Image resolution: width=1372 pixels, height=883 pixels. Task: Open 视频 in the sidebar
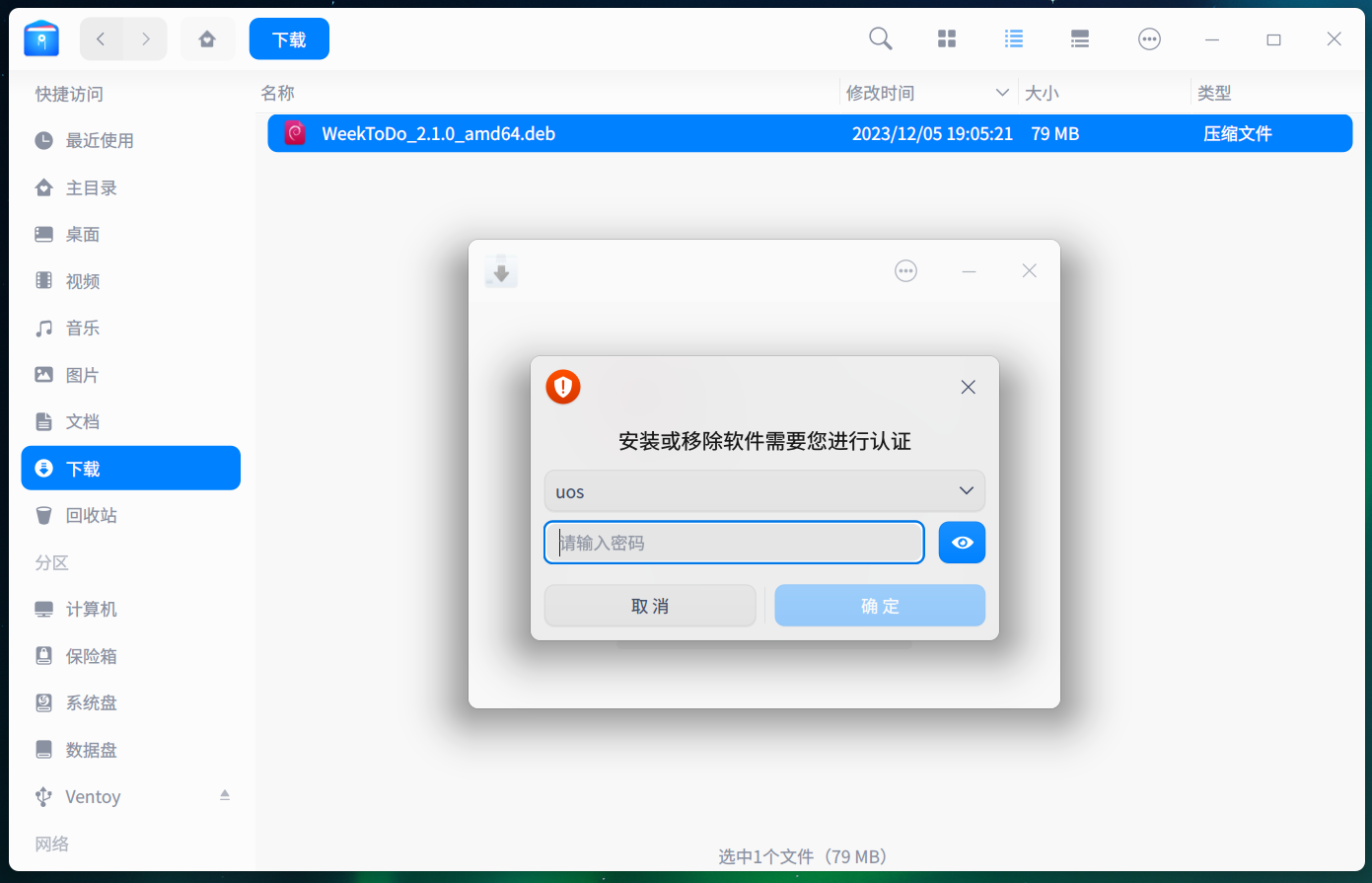pyautogui.click(x=130, y=281)
